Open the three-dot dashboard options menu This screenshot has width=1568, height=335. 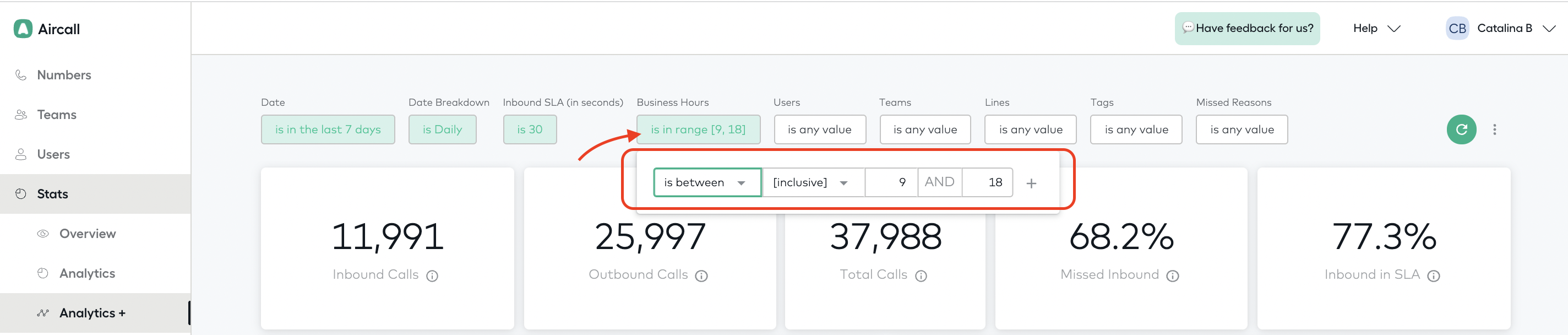click(1494, 129)
